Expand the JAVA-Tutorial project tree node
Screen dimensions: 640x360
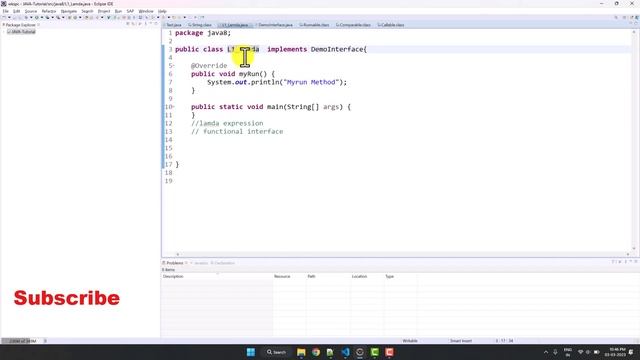click(x=4, y=32)
